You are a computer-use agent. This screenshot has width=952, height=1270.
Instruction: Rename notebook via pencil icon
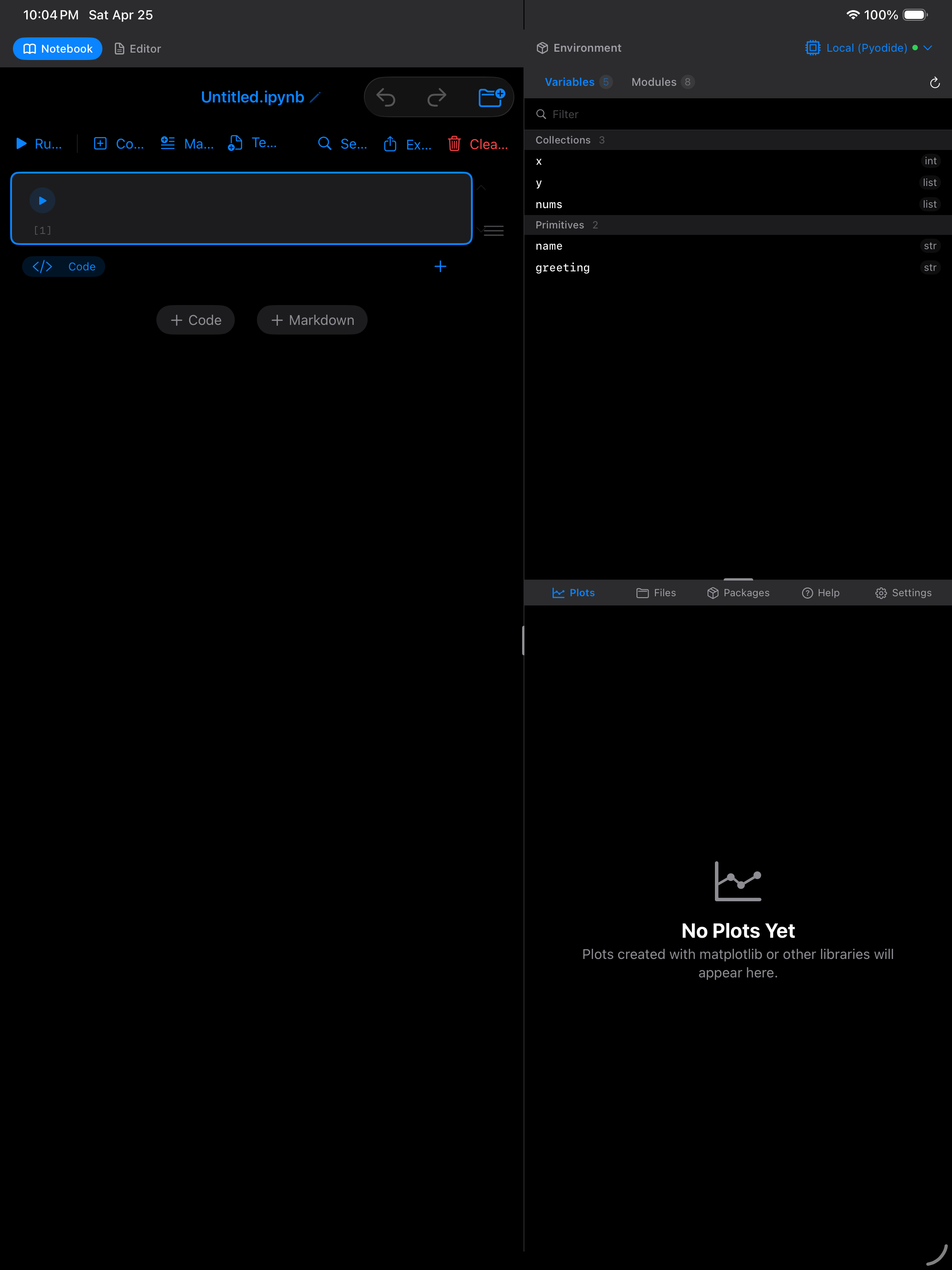coord(315,97)
